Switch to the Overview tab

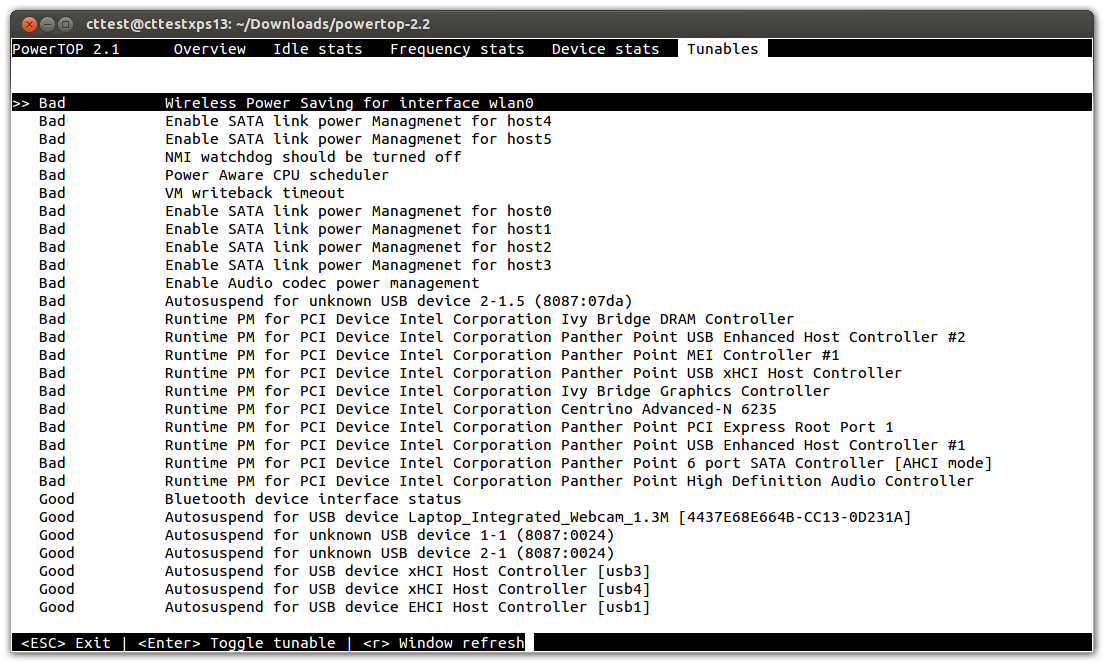210,49
